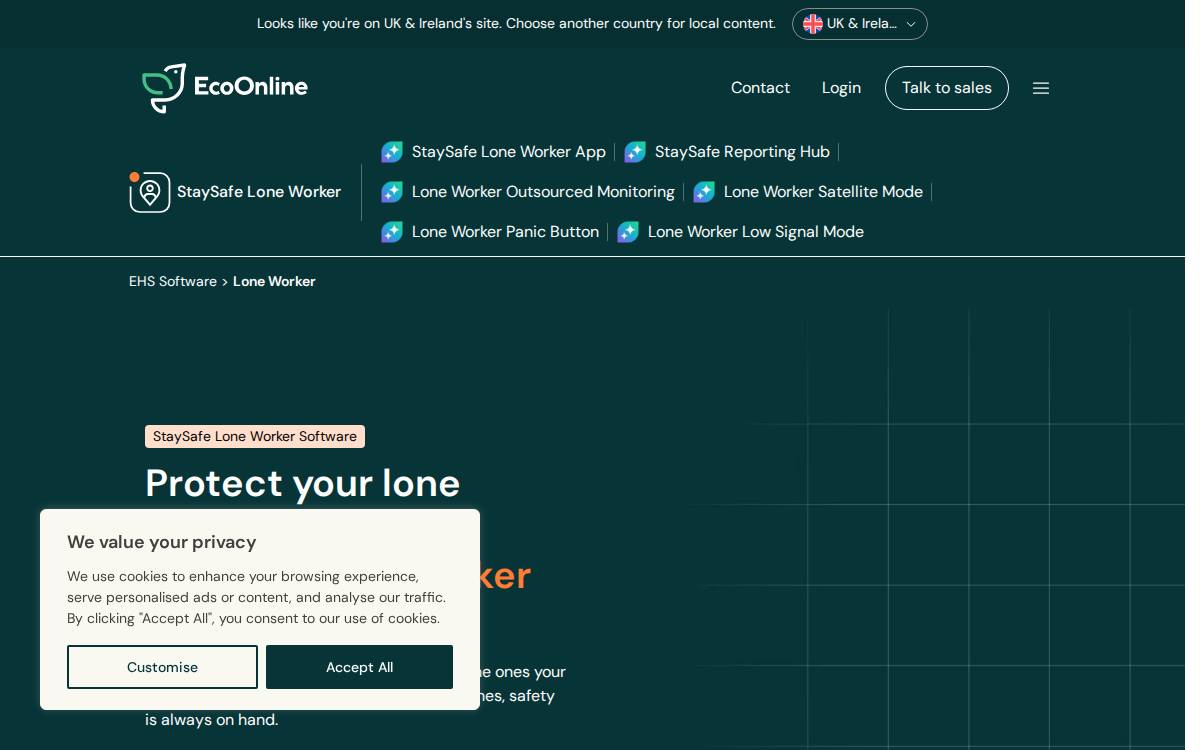Click the Customise cookies button
1200x750 pixels.
click(x=162, y=667)
